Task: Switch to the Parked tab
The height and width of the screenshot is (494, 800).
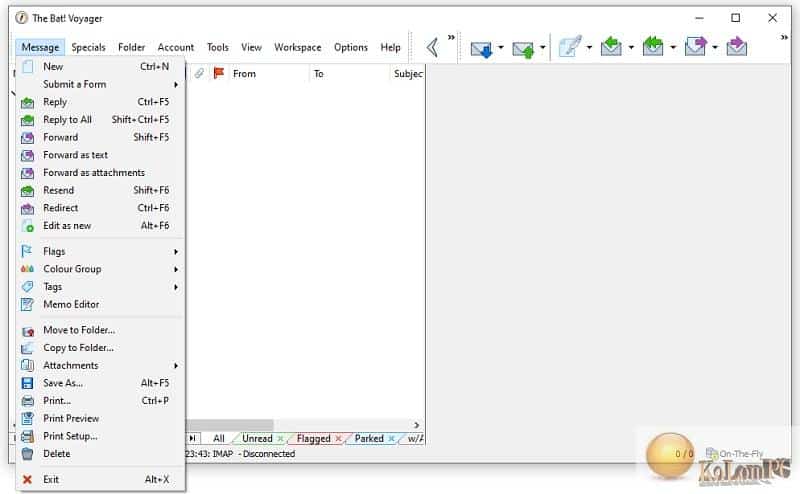Action: click(369, 438)
